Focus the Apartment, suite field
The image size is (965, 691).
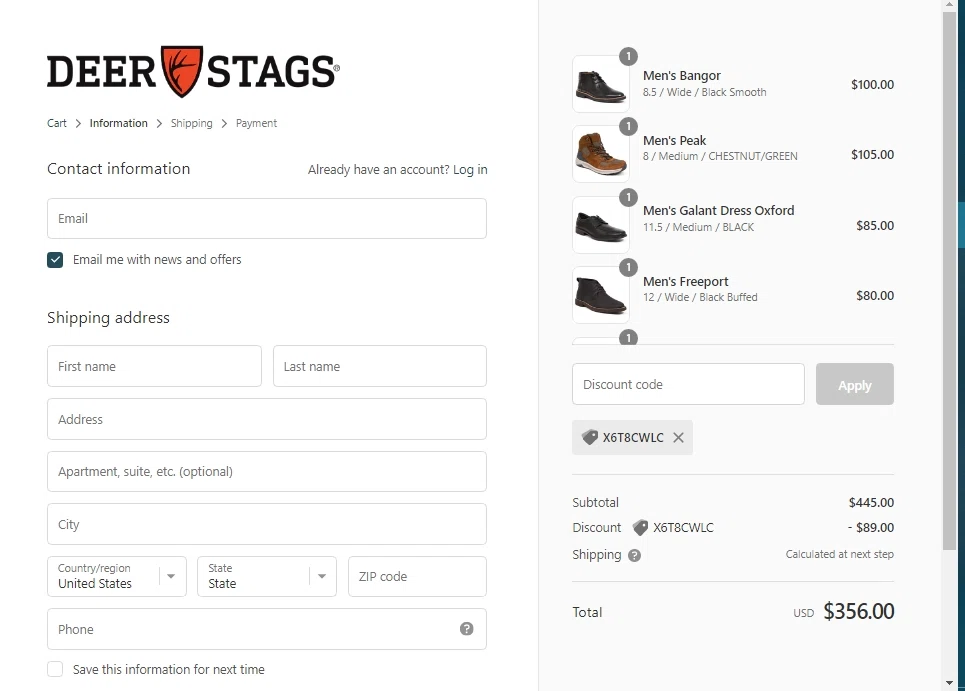pyautogui.click(x=267, y=471)
